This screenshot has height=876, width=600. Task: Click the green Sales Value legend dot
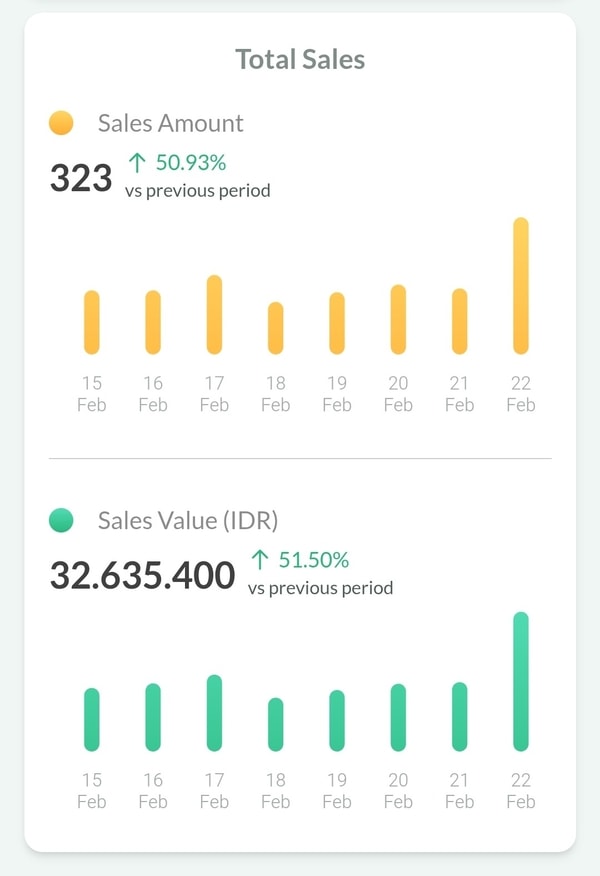(x=61, y=520)
